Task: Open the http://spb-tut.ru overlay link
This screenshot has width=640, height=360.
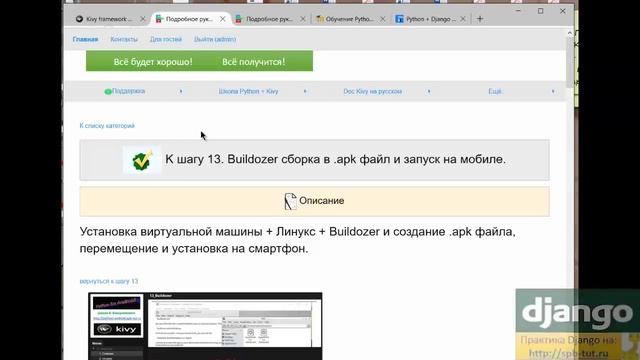Action: pyautogui.click(x=569, y=353)
